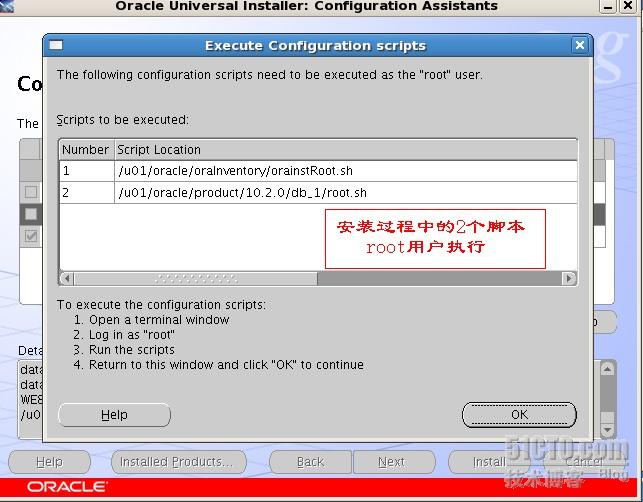Click the Script Location column header
The height and width of the screenshot is (502, 643).
[346, 150]
